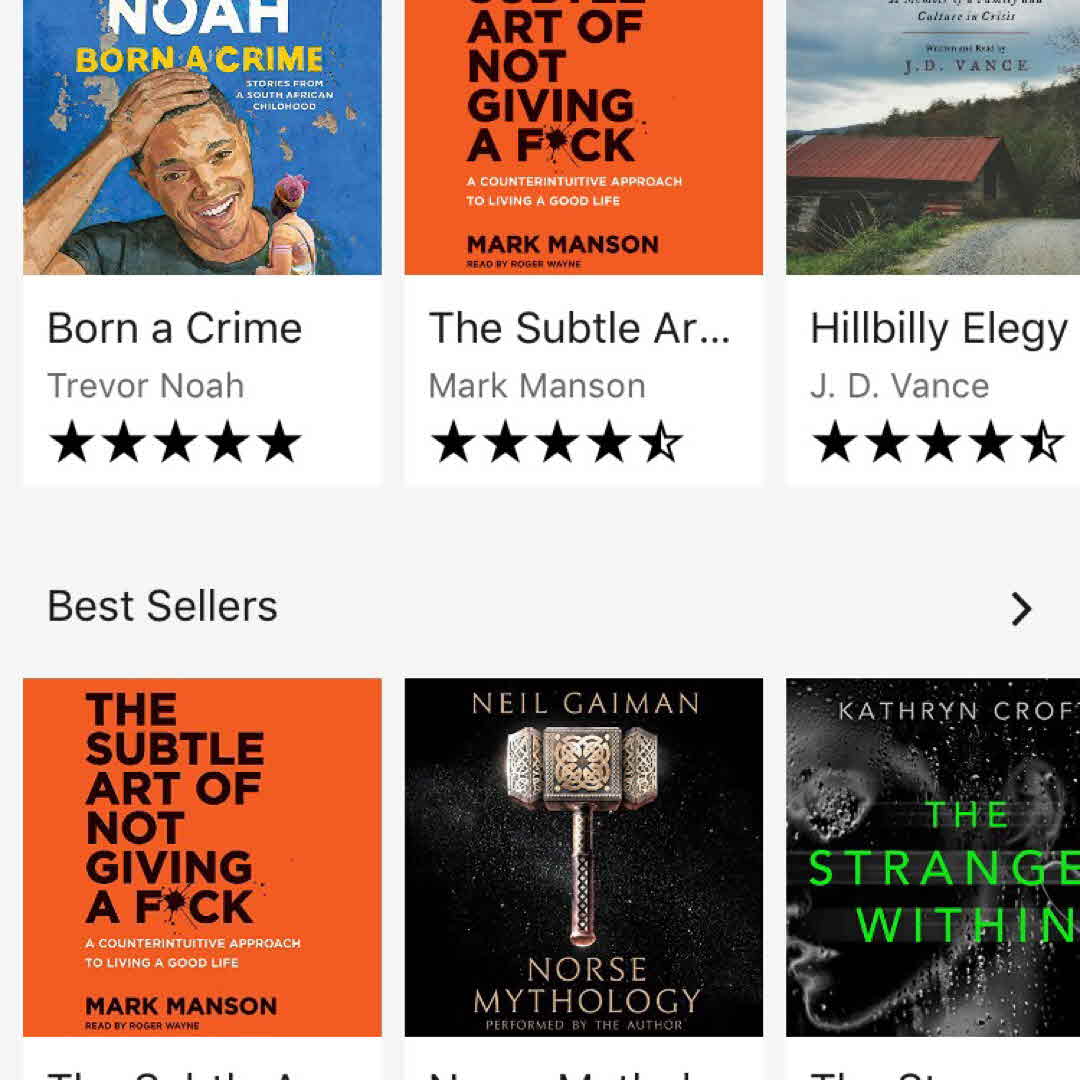The width and height of the screenshot is (1080, 1080).
Task: Open Subtle Art cover in Best Sellers
Action: point(202,857)
